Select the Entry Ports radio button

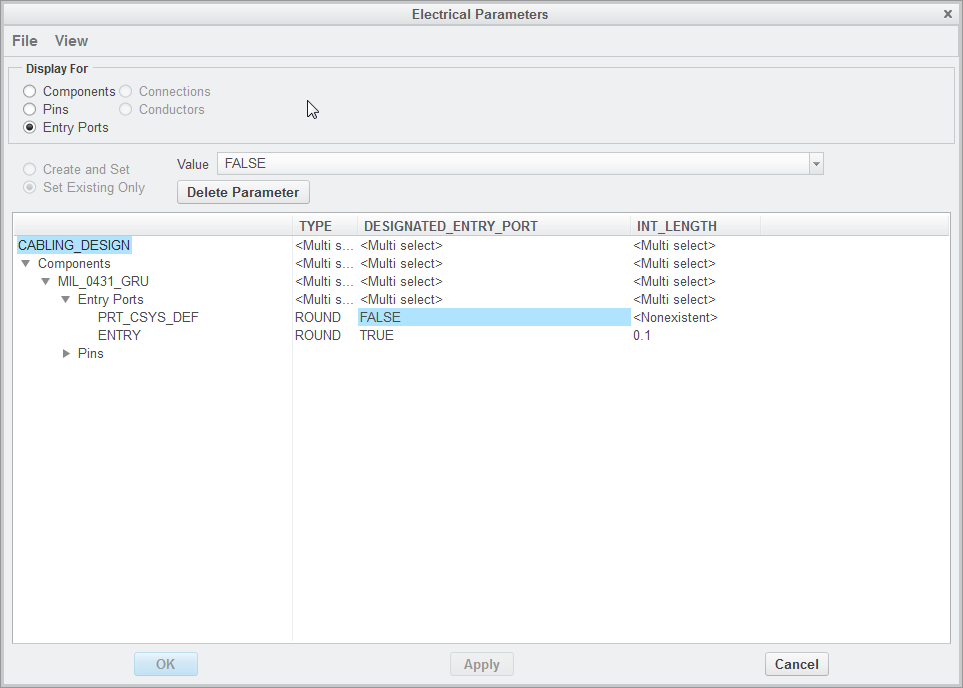(x=29, y=127)
